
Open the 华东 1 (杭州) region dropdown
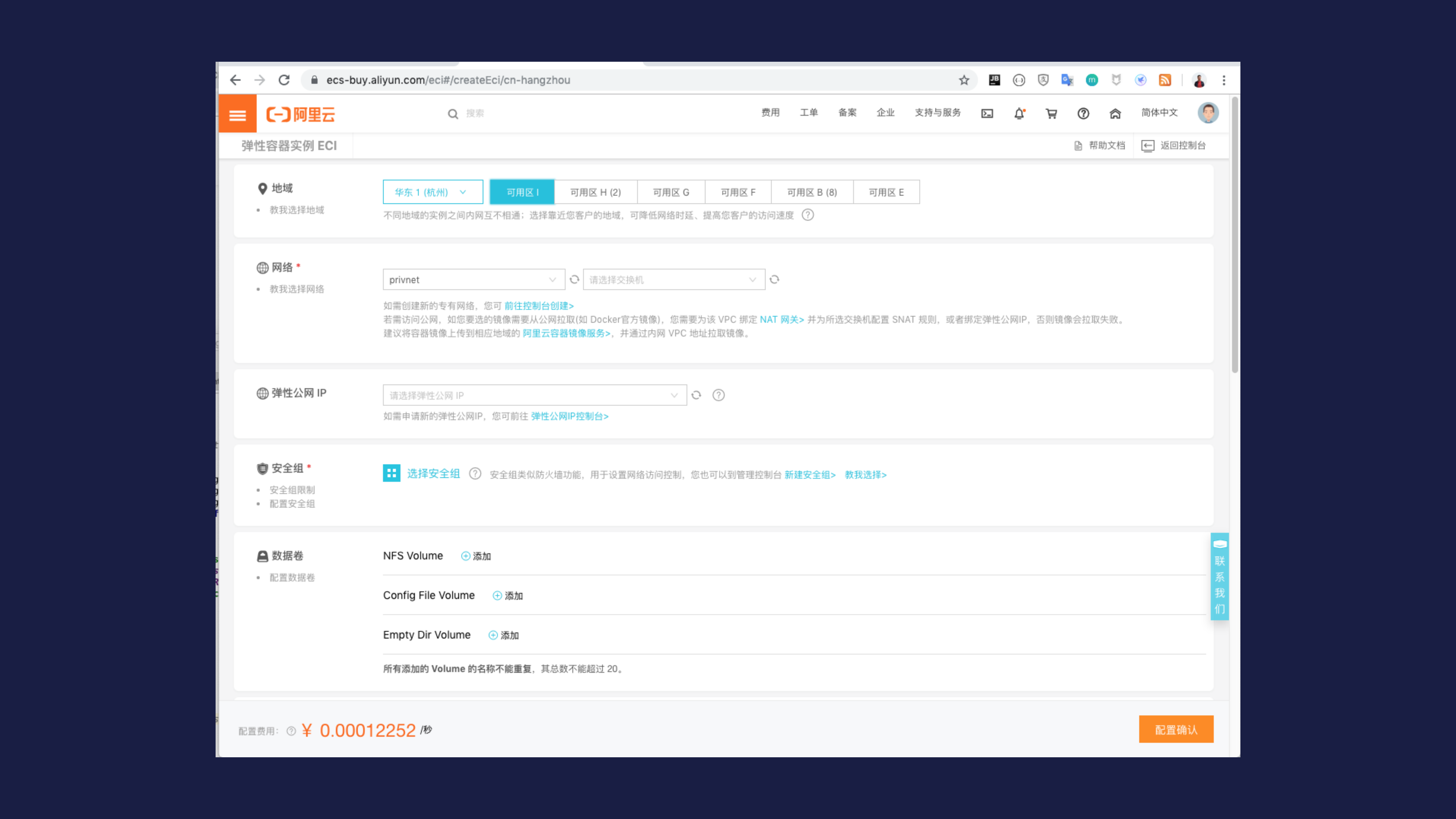point(432,192)
